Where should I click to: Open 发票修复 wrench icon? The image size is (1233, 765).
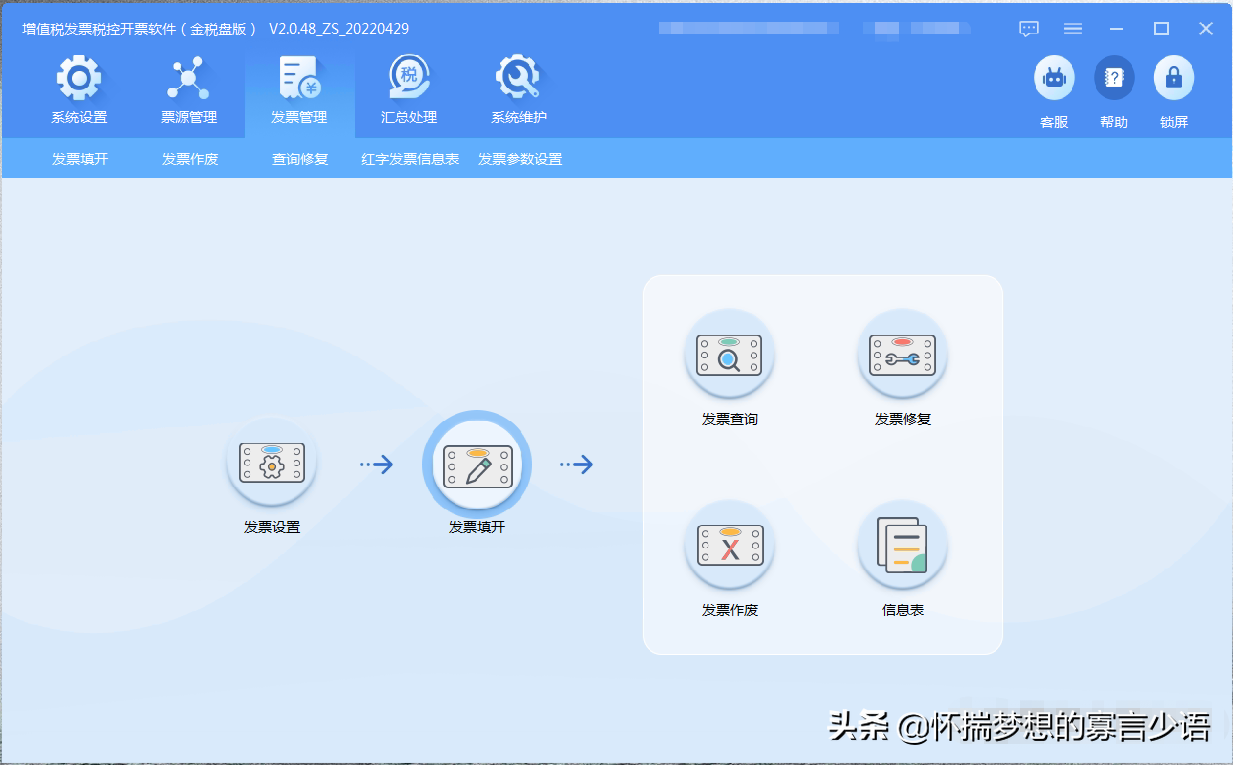tap(902, 355)
